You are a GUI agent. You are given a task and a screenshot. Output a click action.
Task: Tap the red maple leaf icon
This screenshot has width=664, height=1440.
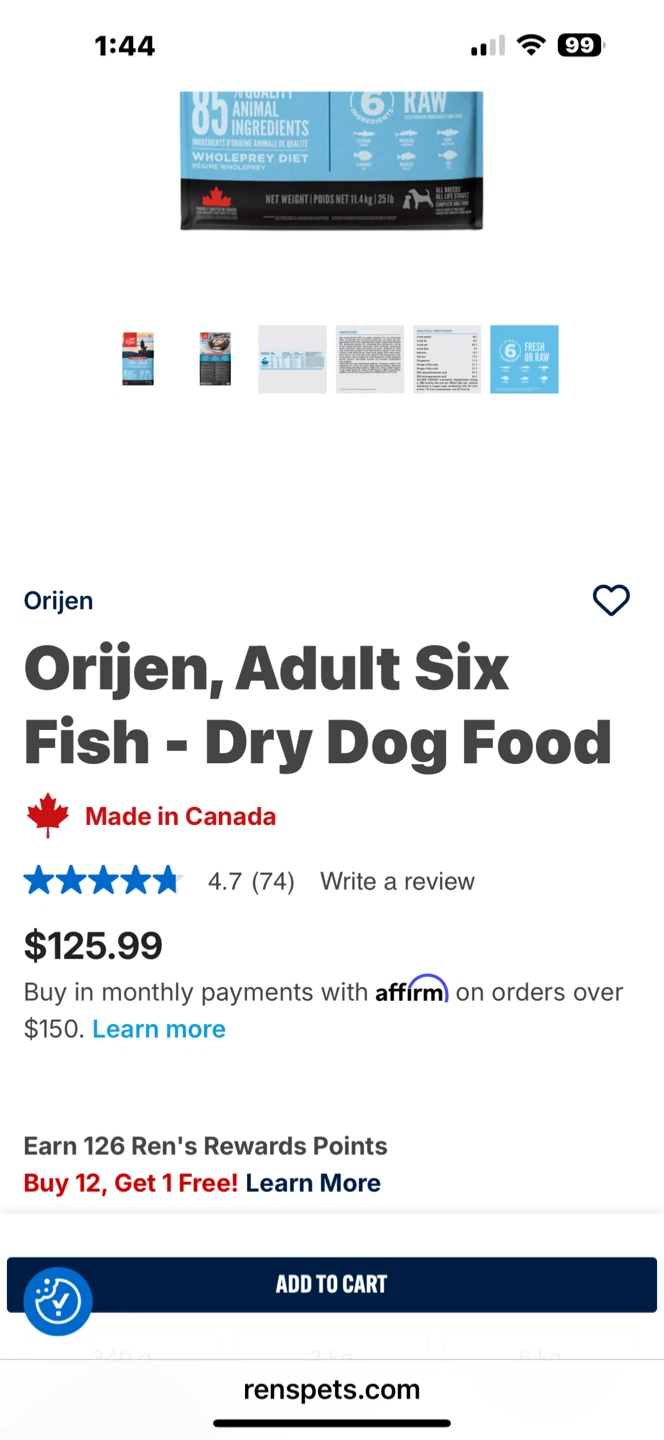48,816
